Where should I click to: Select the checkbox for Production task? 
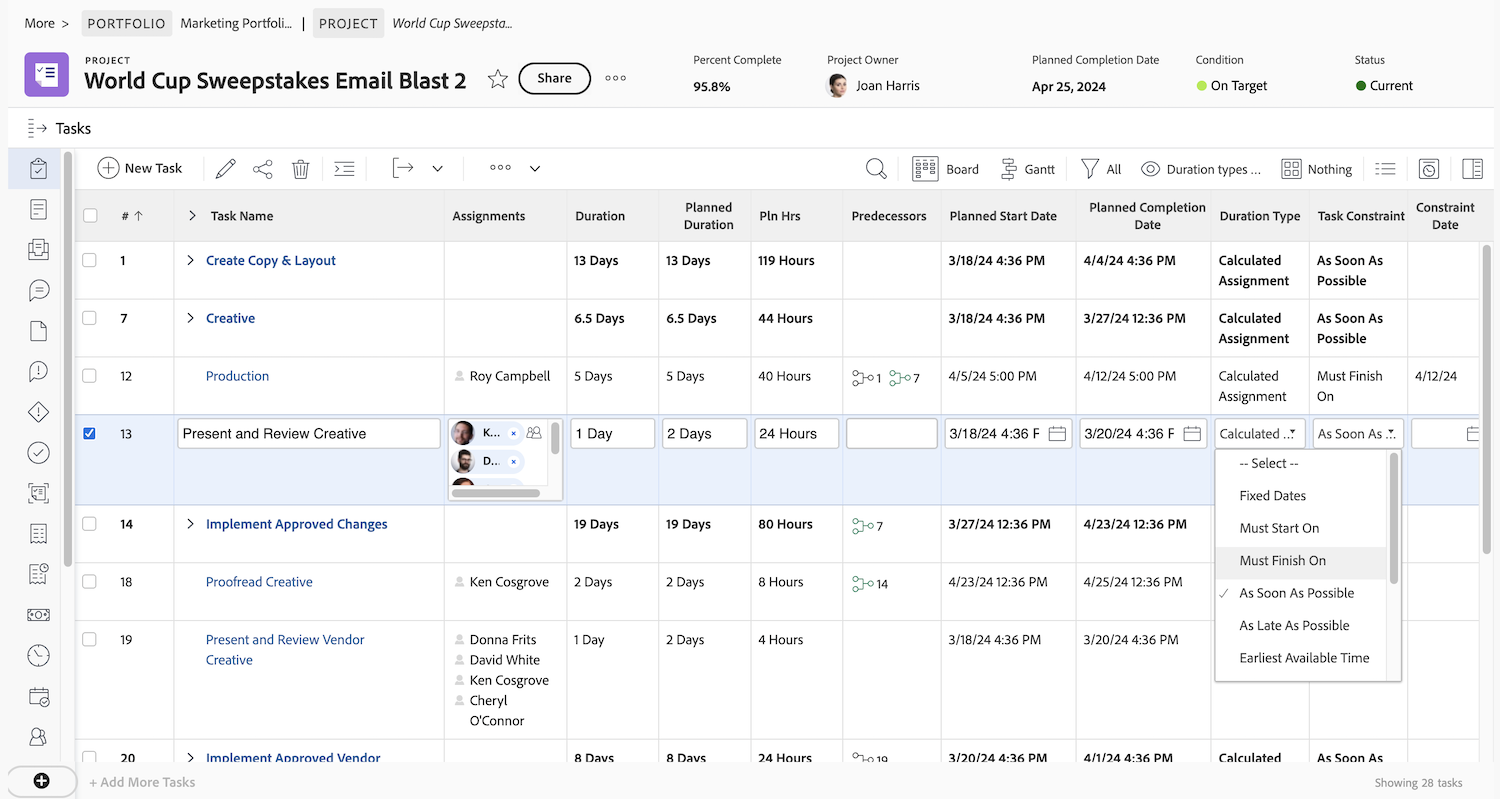[89, 376]
